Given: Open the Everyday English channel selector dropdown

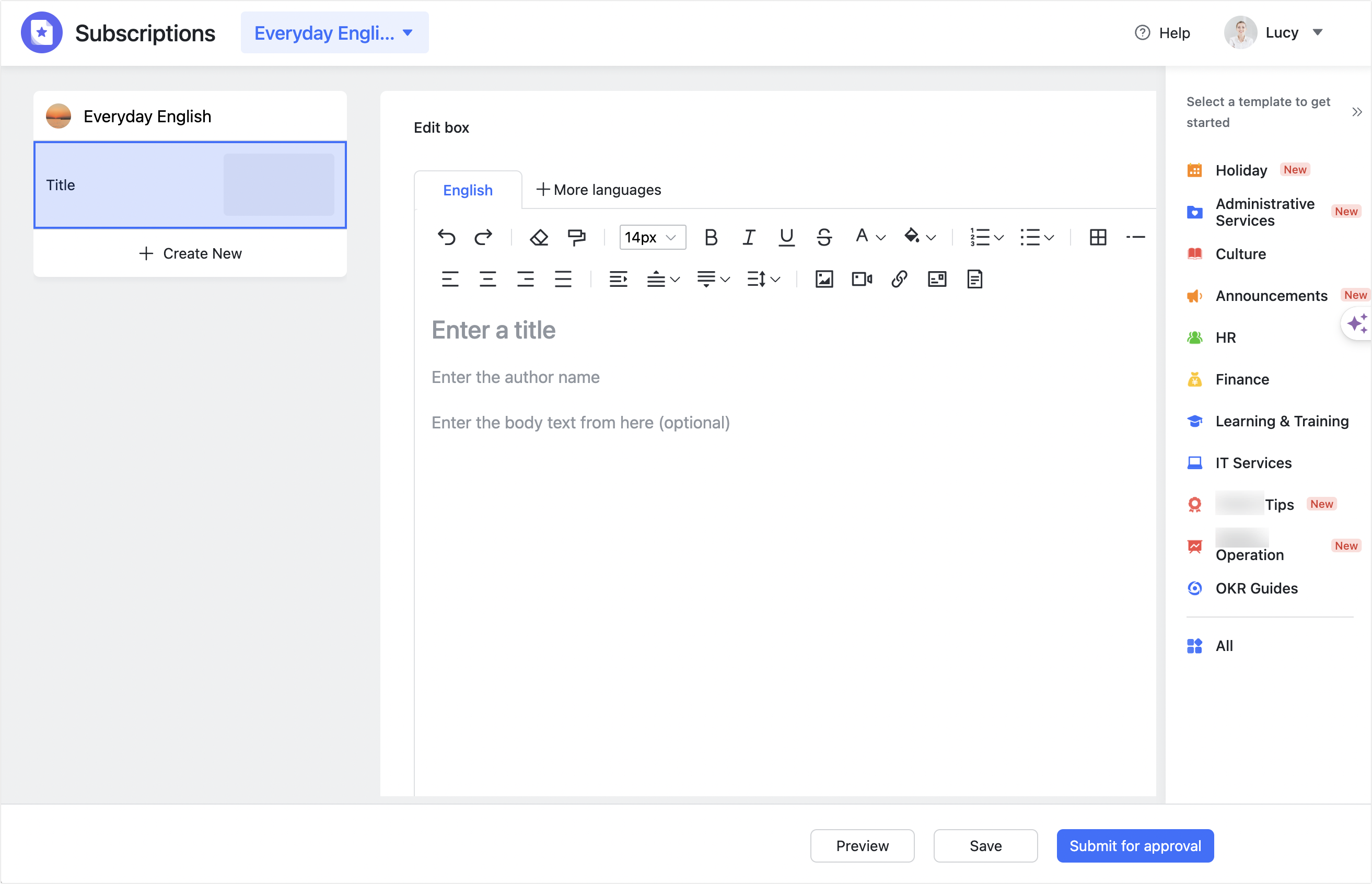Looking at the screenshot, I should [x=335, y=33].
